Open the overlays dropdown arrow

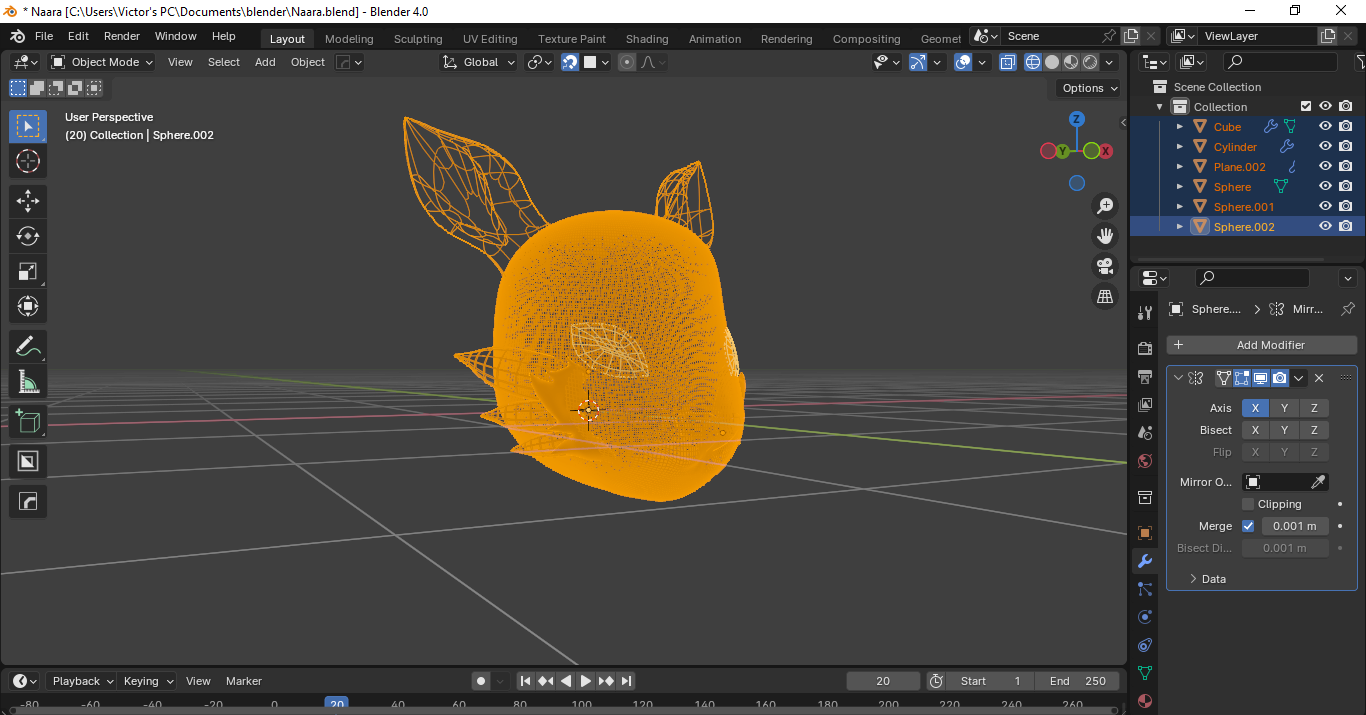(x=982, y=62)
